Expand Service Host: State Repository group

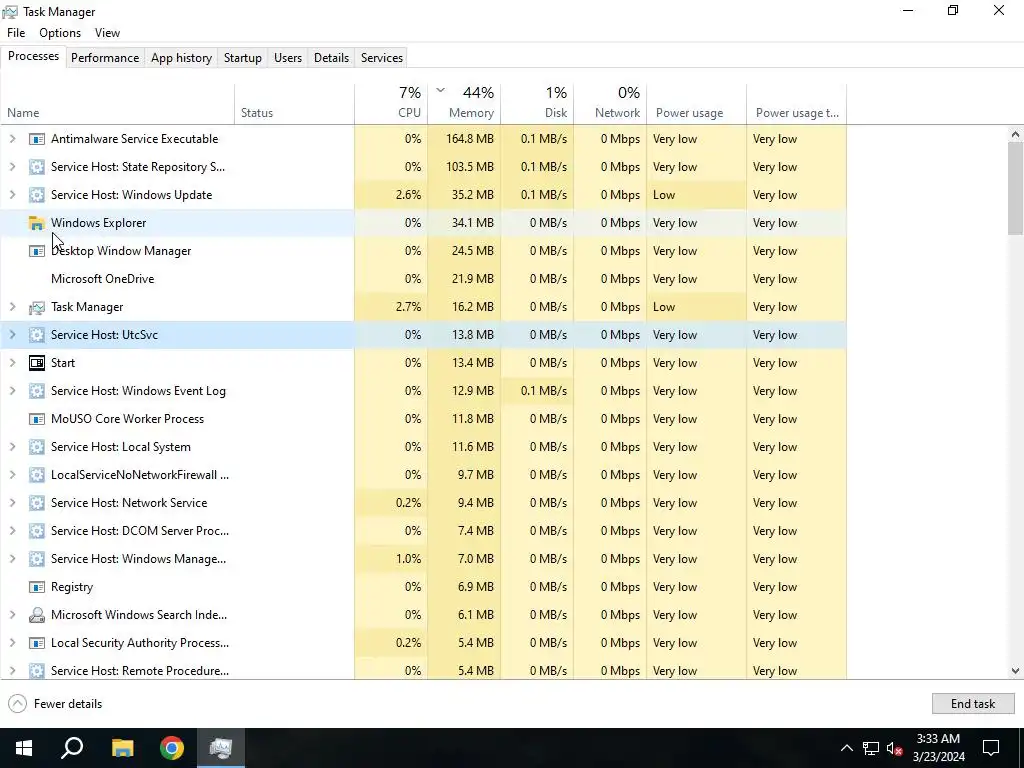click(12, 167)
